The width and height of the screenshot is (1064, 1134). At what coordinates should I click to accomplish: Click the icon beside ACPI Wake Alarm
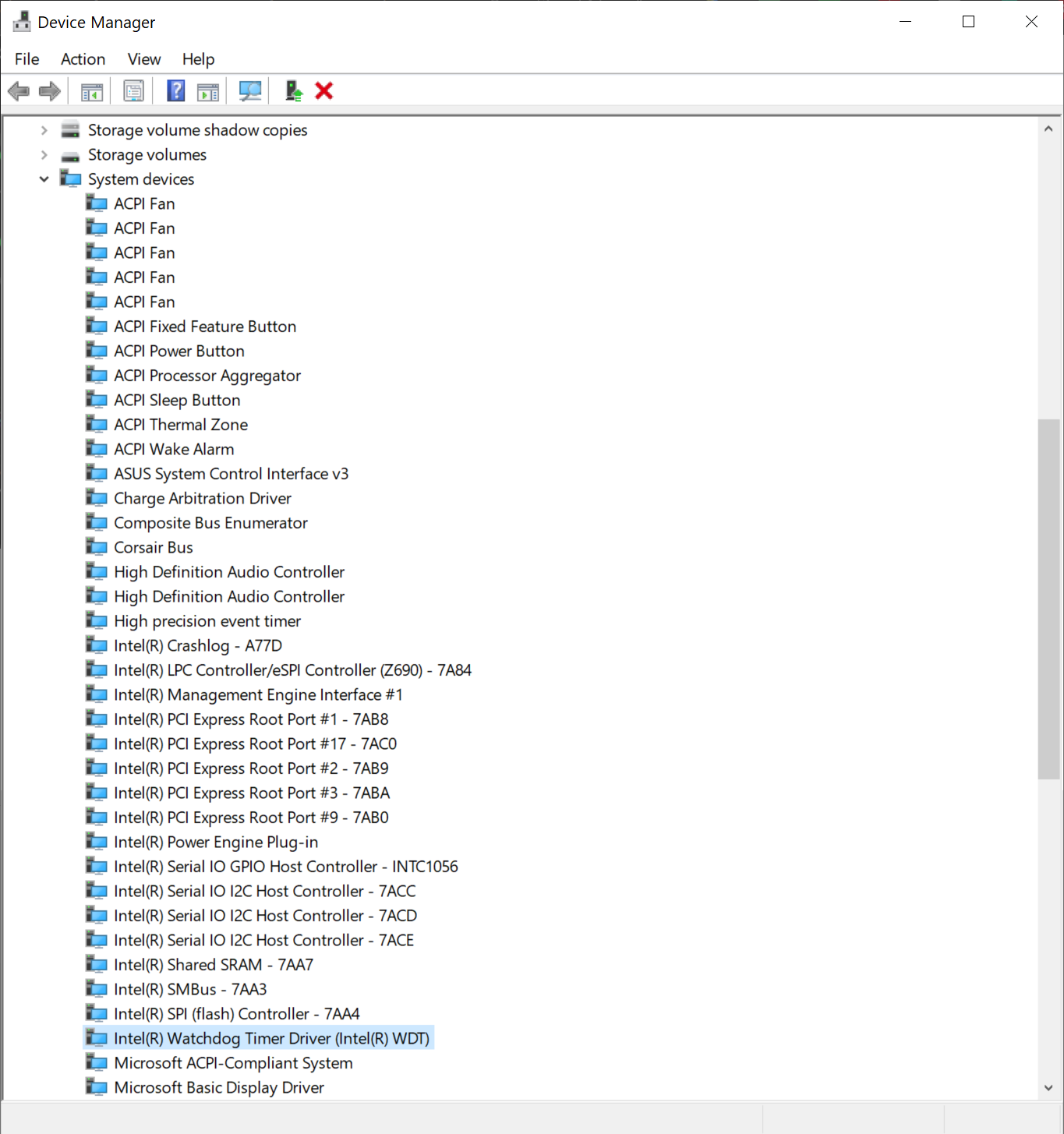pos(97,449)
